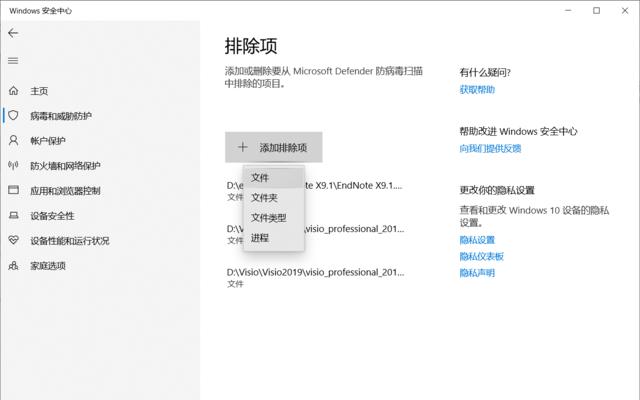
Task: Open the 隐私声明 link
Action: click(477, 273)
